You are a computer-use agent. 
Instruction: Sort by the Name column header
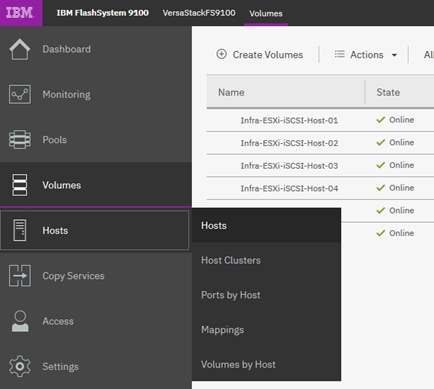click(x=231, y=92)
